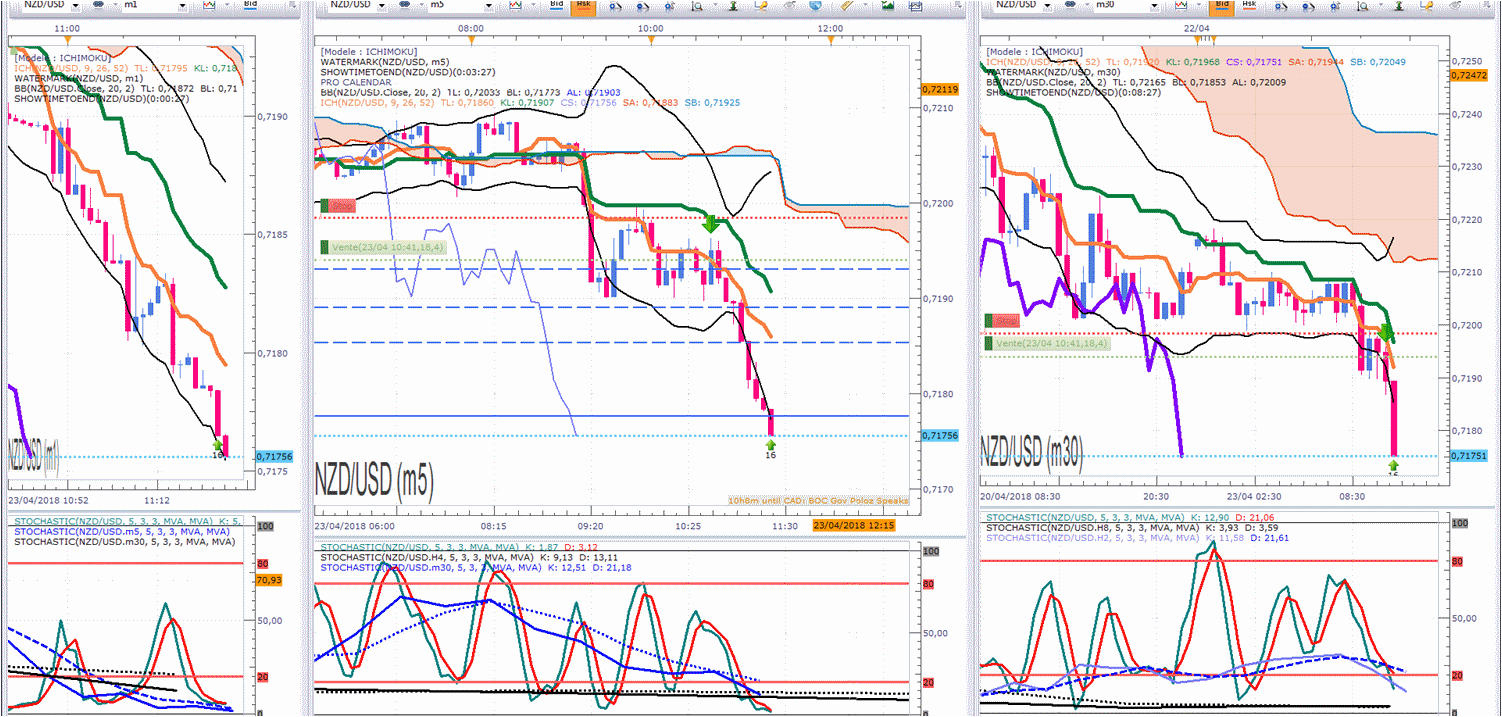1502x717 pixels.
Task: Click the BOC Gov Poloz Speaks calendar notice
Action: [818, 500]
